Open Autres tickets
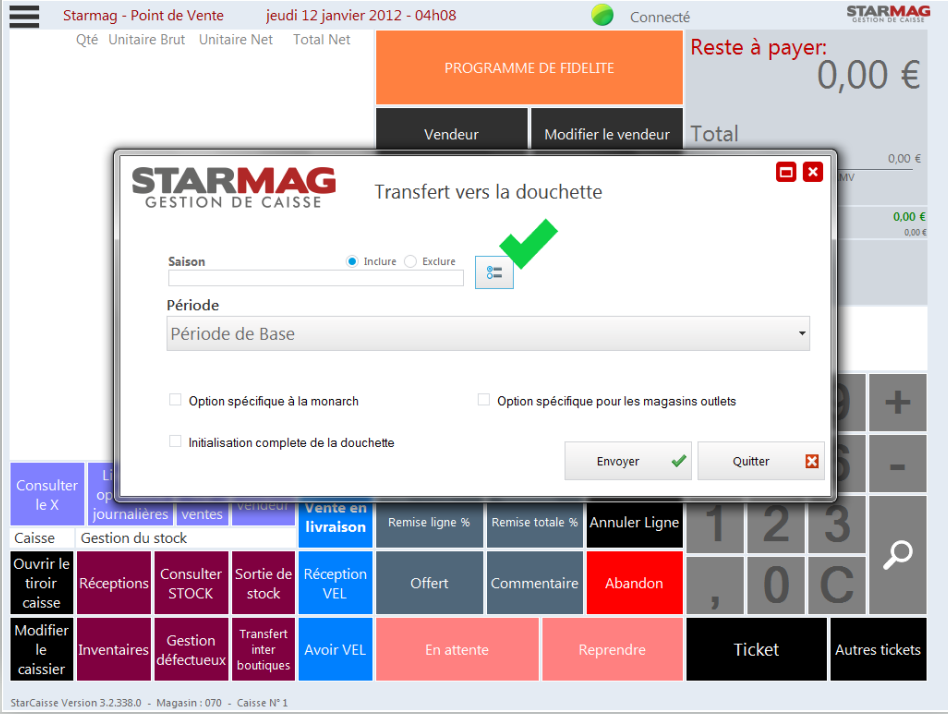 click(878, 649)
